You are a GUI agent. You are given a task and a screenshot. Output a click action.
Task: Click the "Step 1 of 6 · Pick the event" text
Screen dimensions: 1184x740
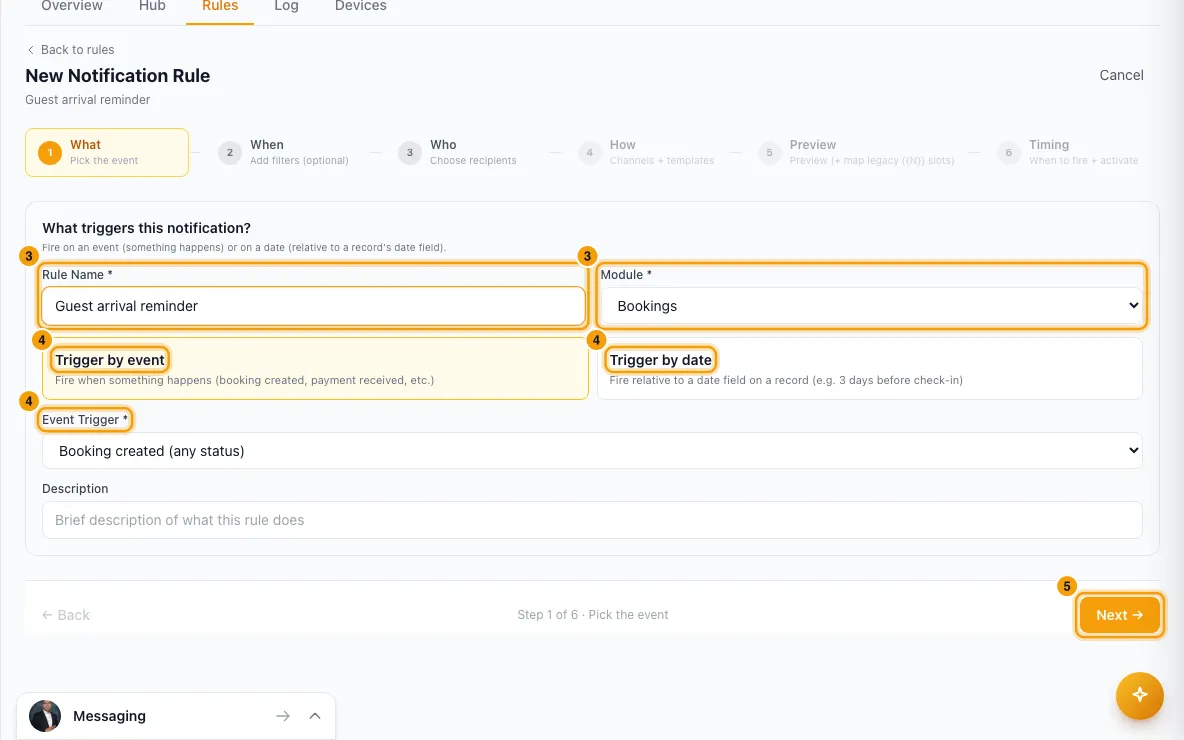(x=593, y=615)
